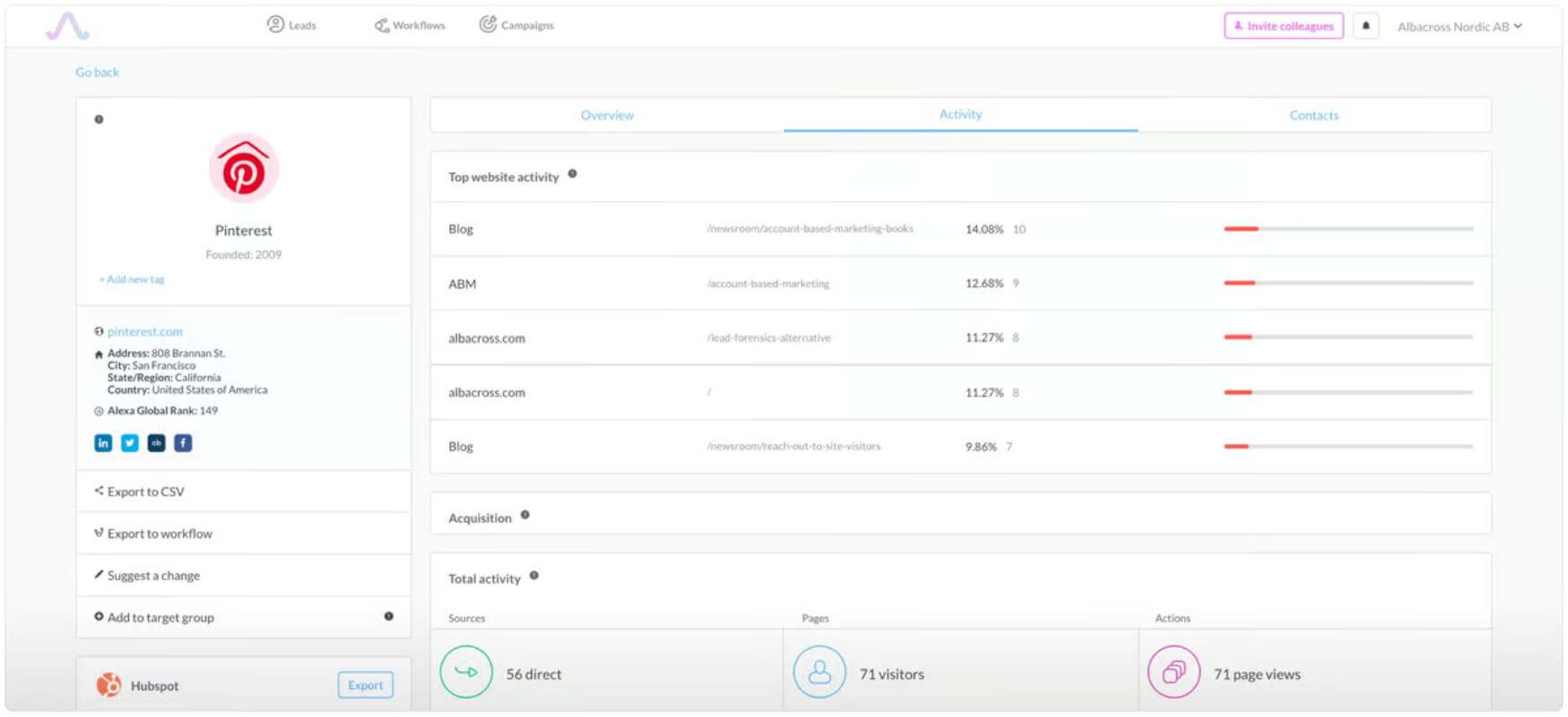
Task: Click Export to workflow
Action: [x=244, y=533]
